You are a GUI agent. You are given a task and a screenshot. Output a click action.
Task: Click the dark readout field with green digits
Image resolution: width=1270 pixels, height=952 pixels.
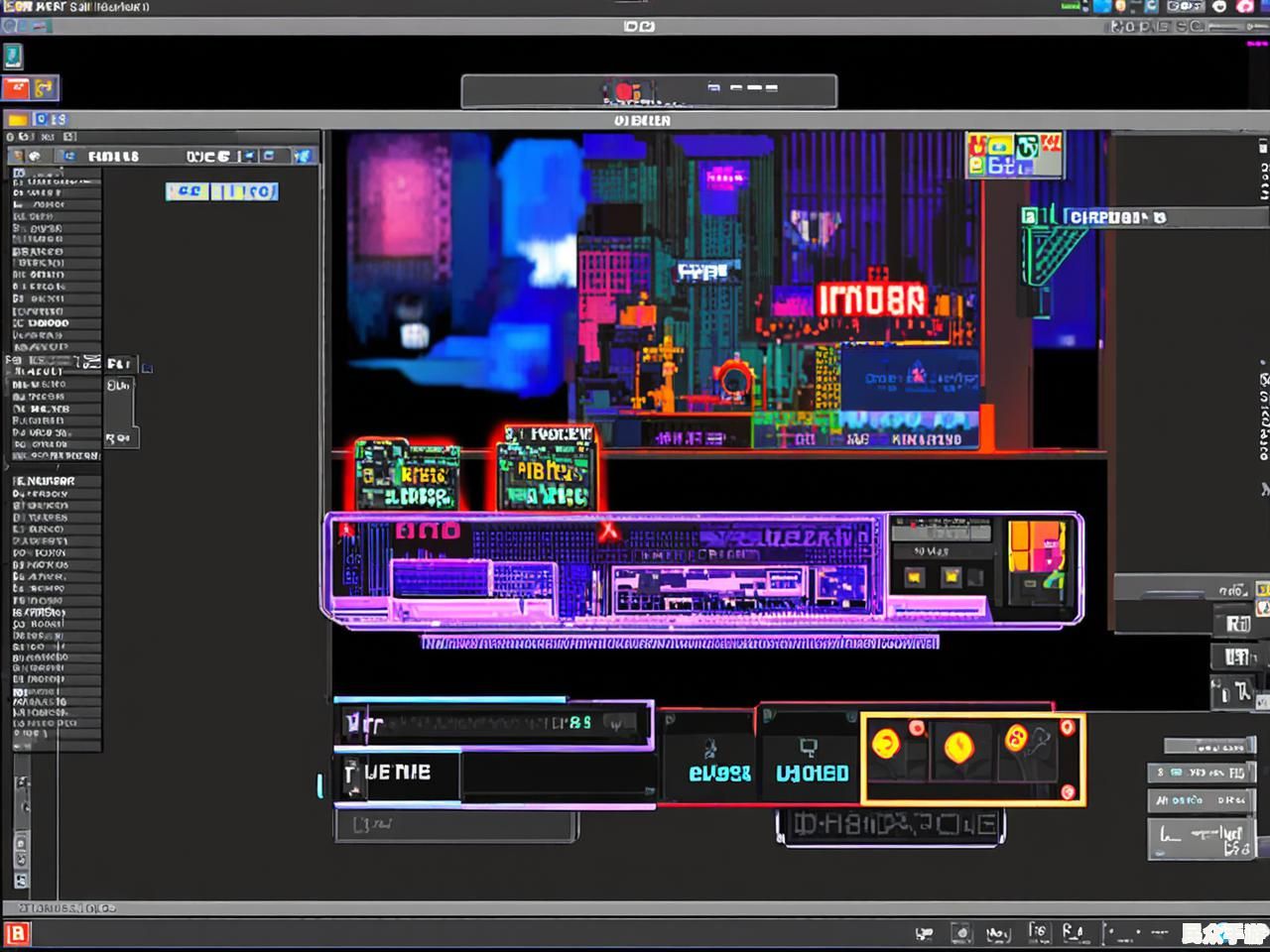493,724
